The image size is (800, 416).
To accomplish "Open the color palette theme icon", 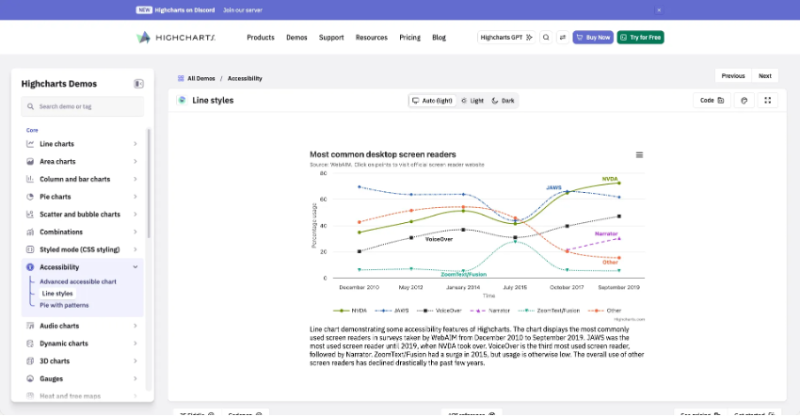I will coord(743,100).
